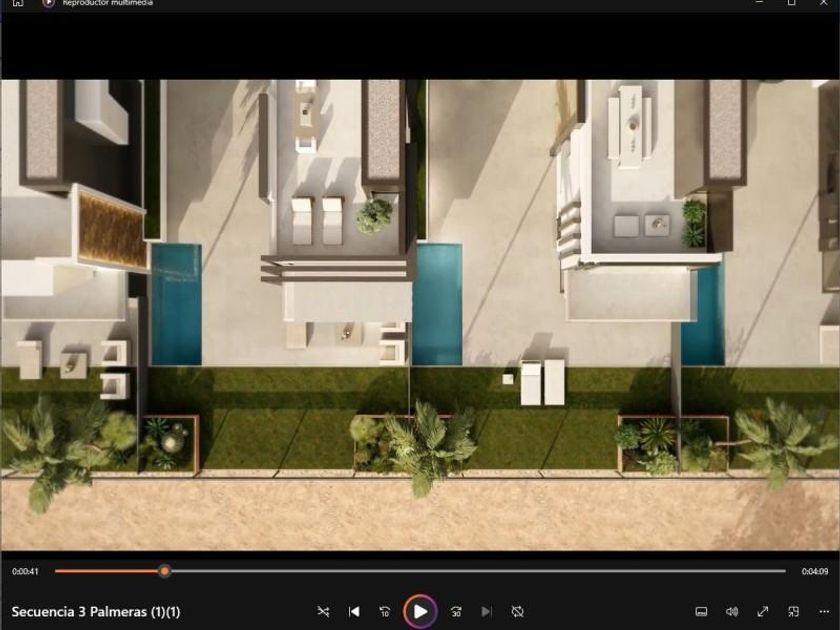The image size is (840, 630).
Task: Go to next track
Action: point(486,611)
